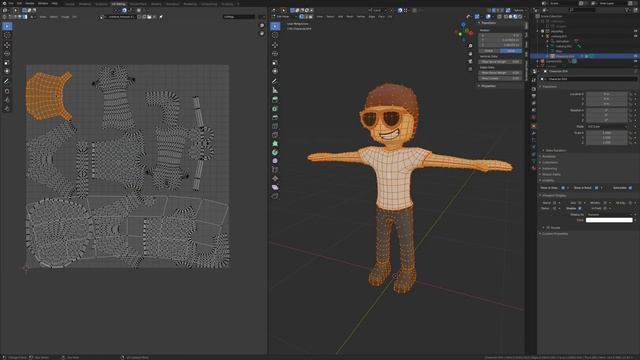Viewport: 640px width, 360px height.
Task: Expand the Relations panel
Action: coord(549,156)
